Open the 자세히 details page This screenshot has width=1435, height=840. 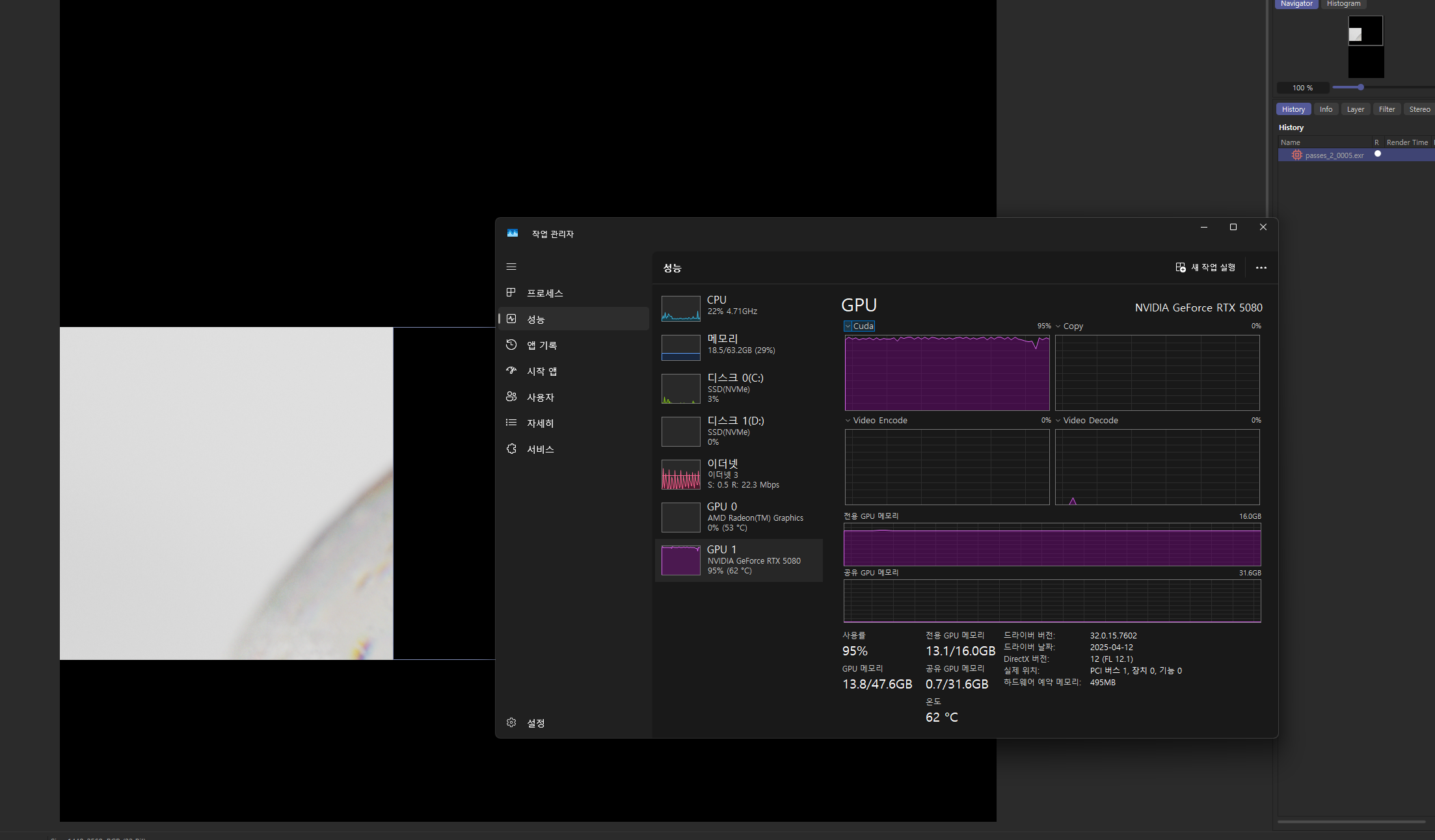click(x=574, y=423)
